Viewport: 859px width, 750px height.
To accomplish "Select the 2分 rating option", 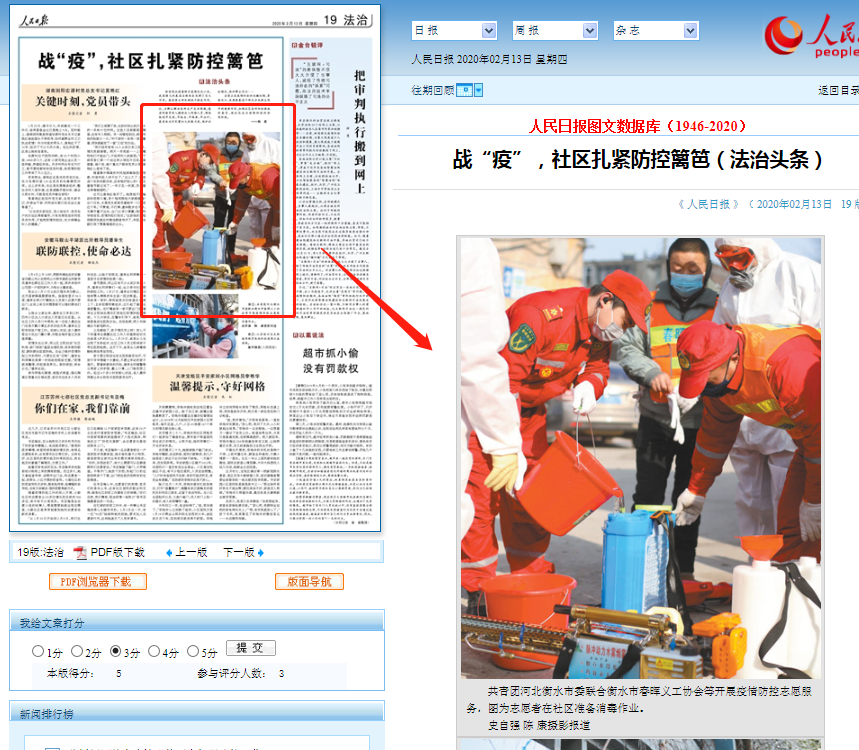I will click(77, 652).
